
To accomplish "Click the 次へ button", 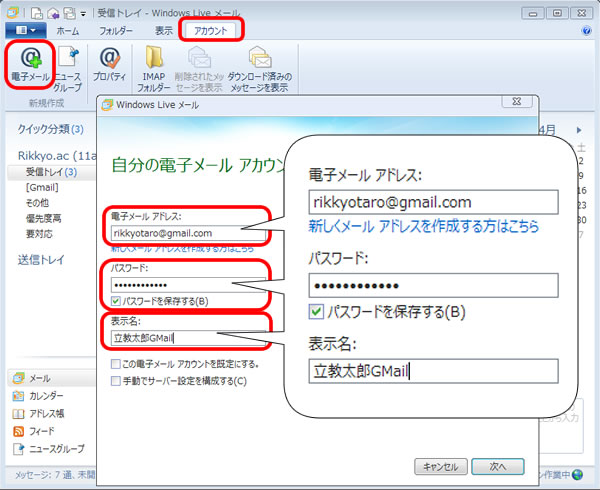I will click(498, 467).
